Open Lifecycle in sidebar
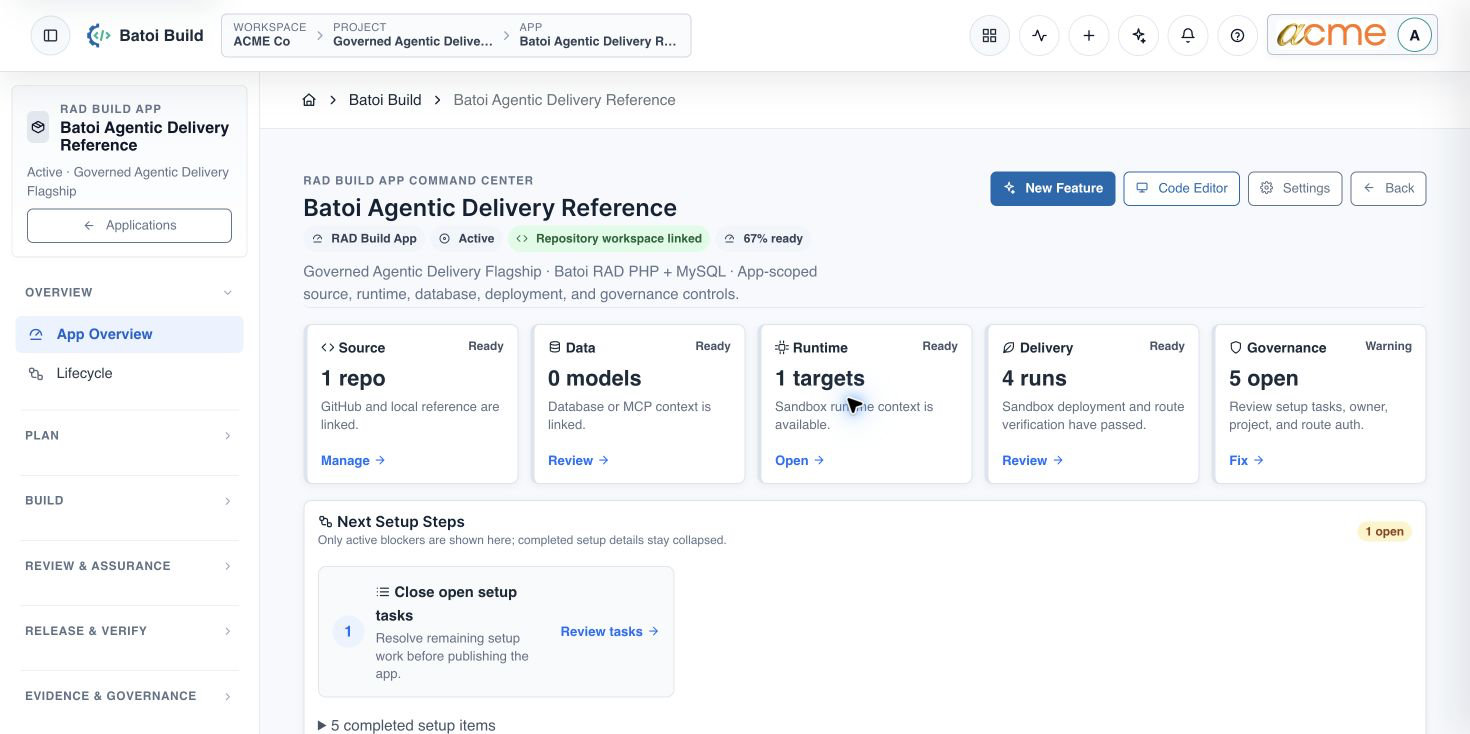Viewport: 1470px width, 734px height. tap(129, 373)
